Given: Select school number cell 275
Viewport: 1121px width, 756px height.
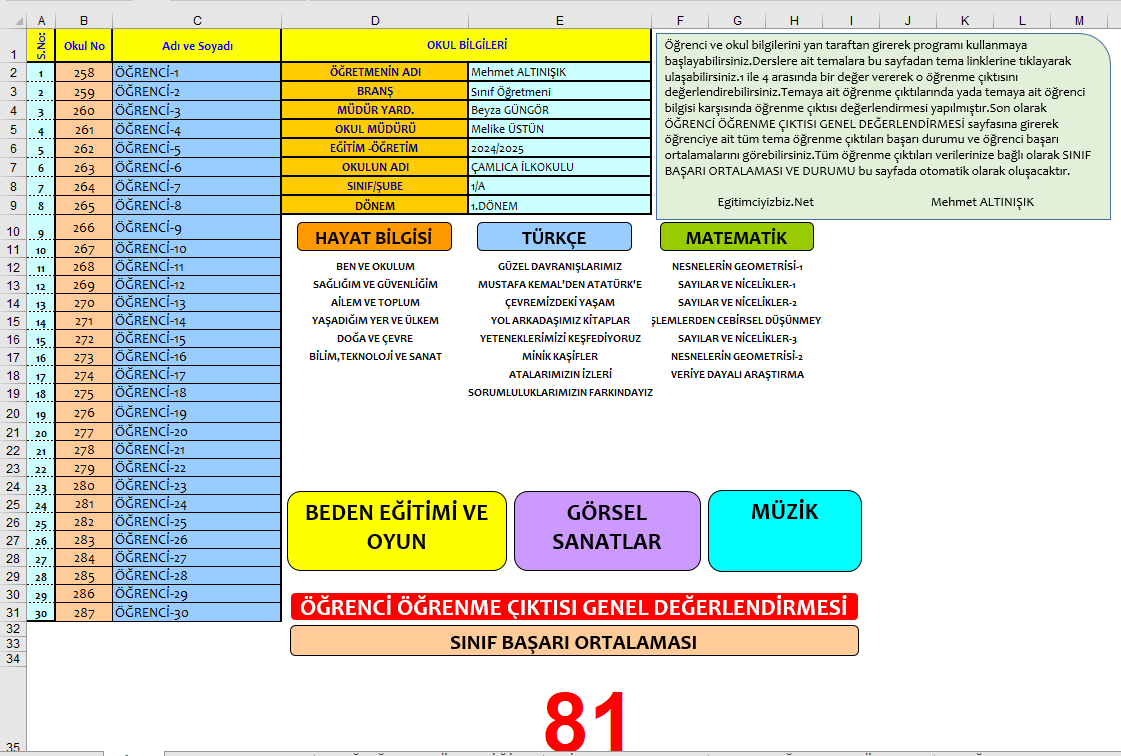Looking at the screenshot, I should [84, 393].
